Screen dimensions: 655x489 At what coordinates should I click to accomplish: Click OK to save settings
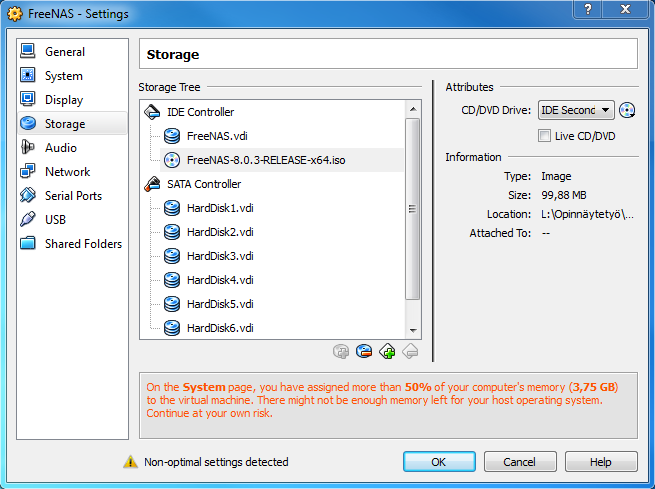439,462
